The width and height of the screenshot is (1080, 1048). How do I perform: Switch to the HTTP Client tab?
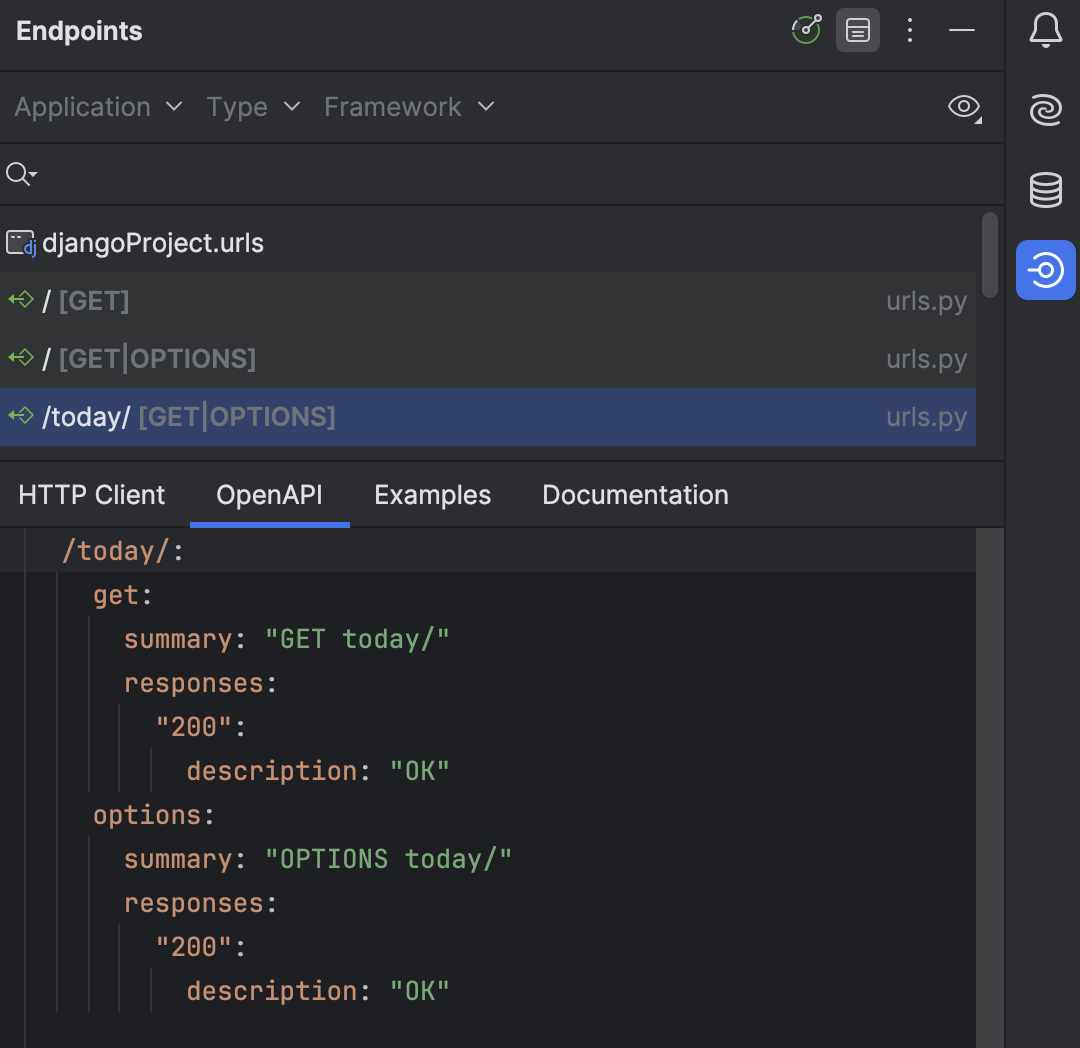[91, 494]
